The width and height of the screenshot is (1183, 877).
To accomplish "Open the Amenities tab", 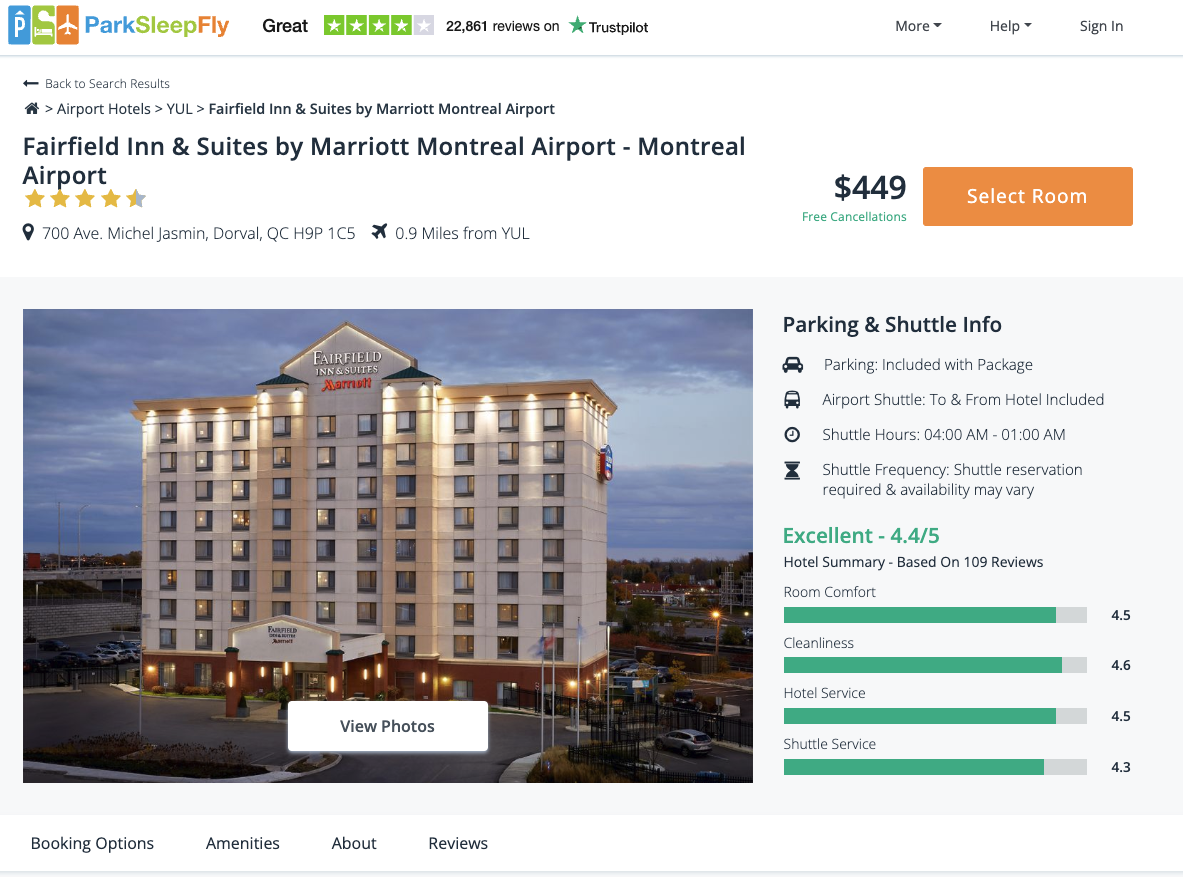I will point(243,843).
